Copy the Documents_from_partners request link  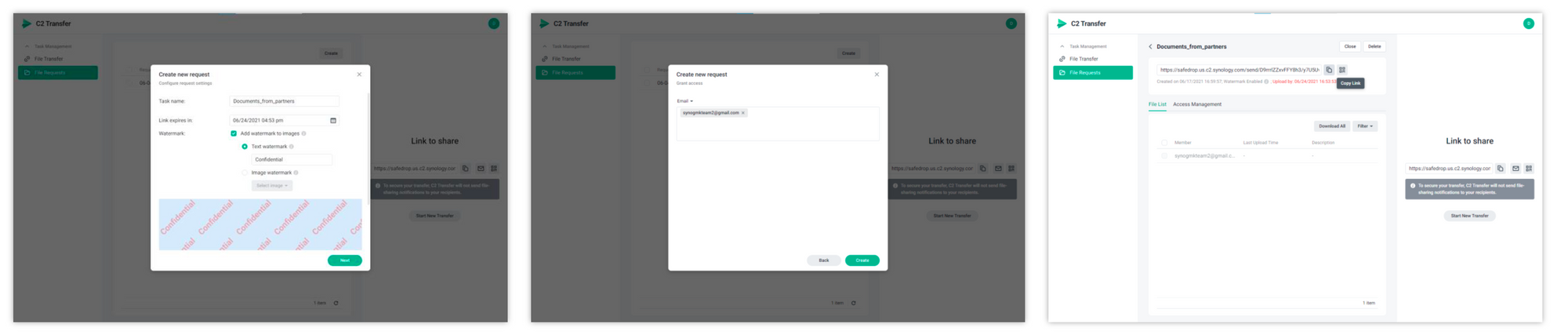pyautogui.click(x=1329, y=70)
